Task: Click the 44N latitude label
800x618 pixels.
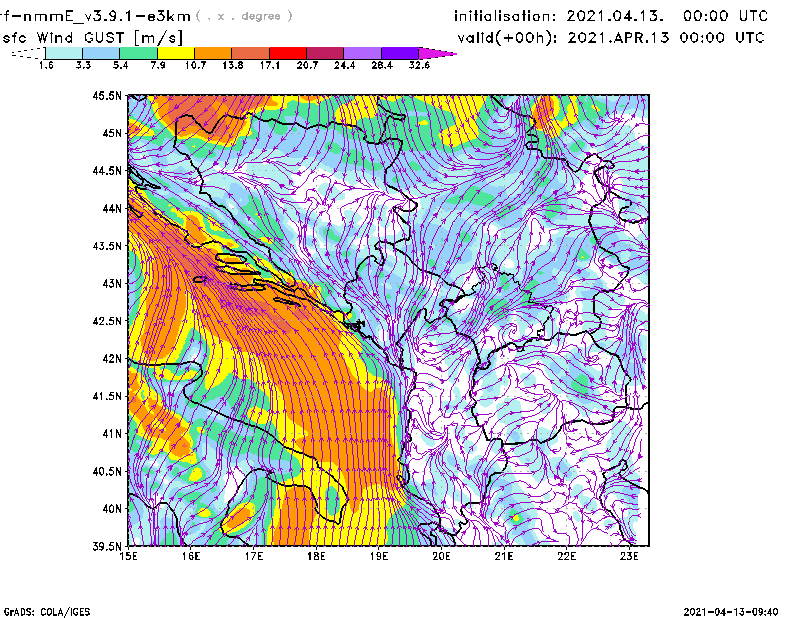Action: (x=112, y=208)
